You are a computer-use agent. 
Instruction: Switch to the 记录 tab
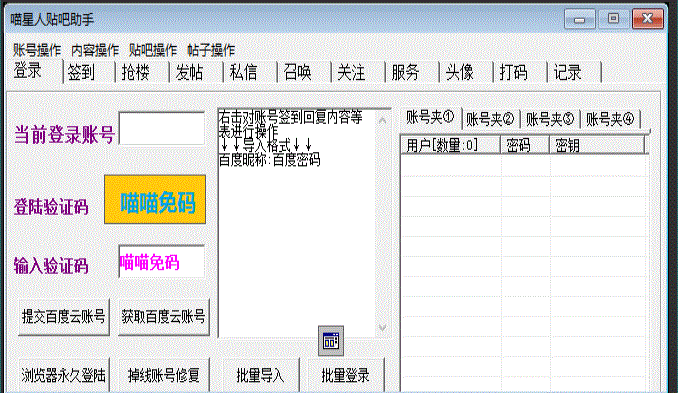click(x=575, y=72)
